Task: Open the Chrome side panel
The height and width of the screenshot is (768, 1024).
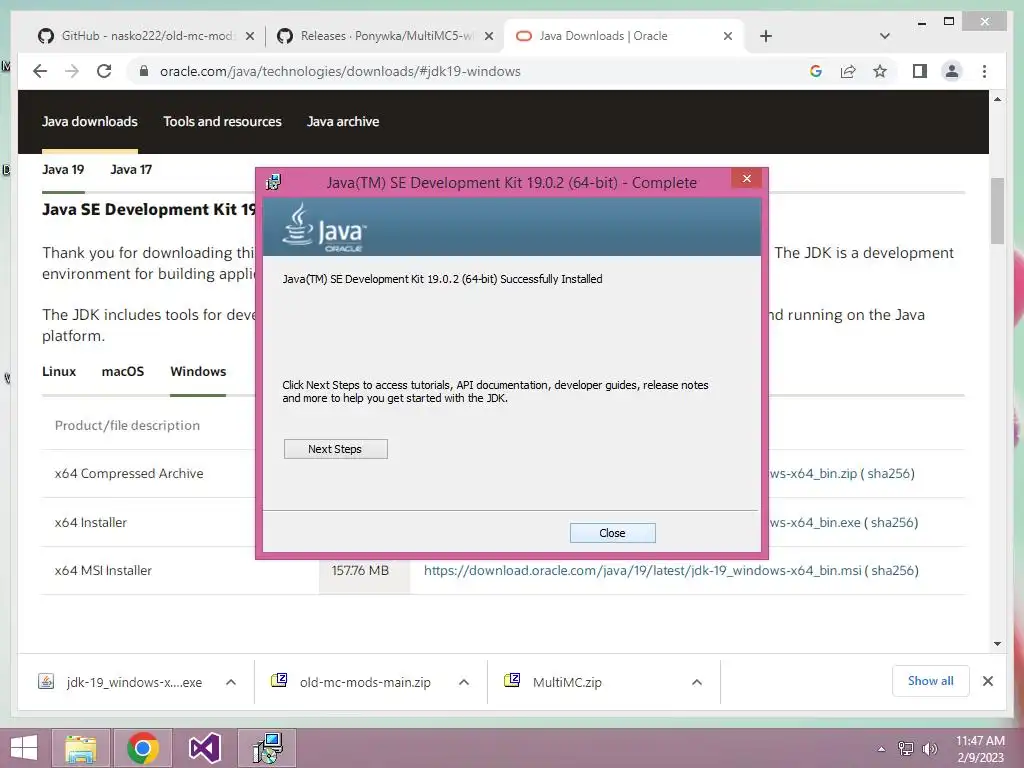Action: 920,71
